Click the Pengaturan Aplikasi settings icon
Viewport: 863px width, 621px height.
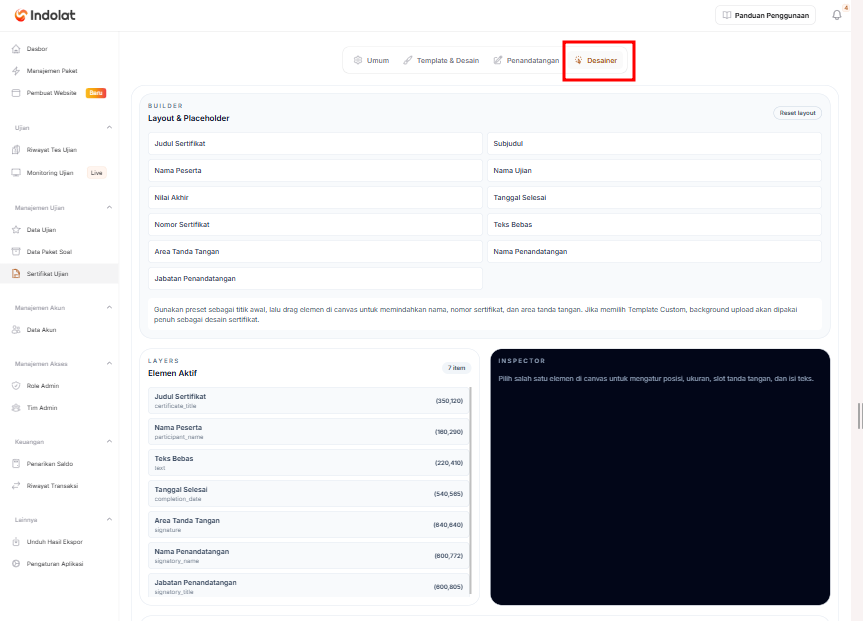(16, 564)
